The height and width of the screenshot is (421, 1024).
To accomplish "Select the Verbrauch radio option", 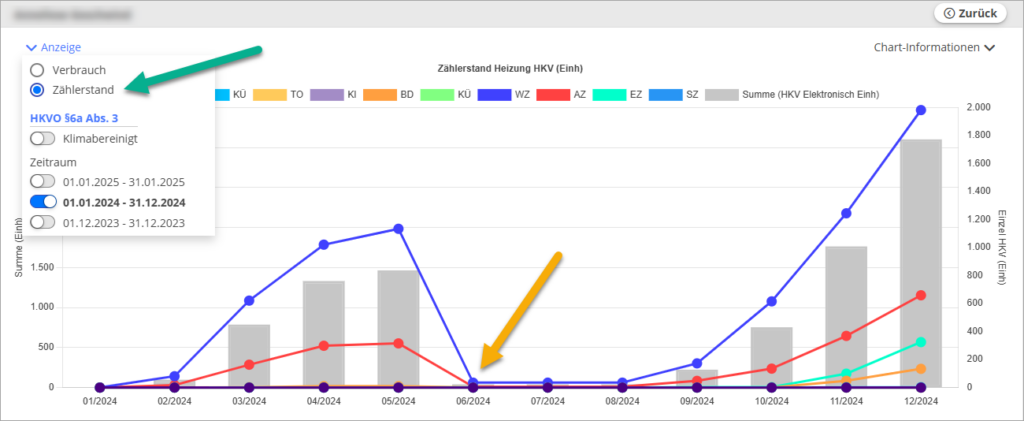I will [x=37, y=70].
